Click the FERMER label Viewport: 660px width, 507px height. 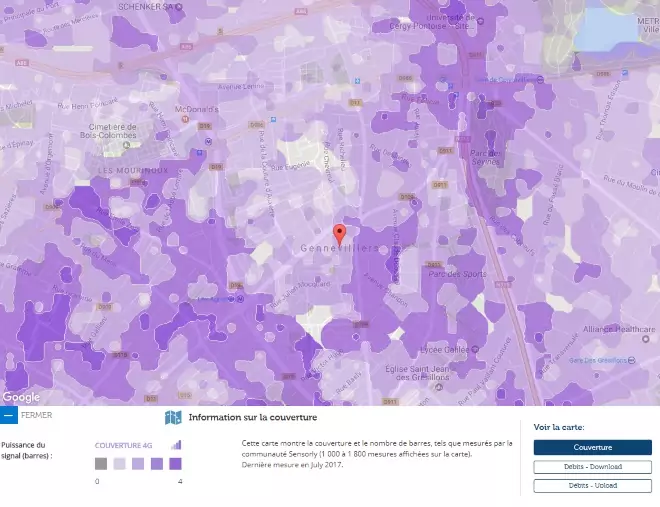click(37, 415)
